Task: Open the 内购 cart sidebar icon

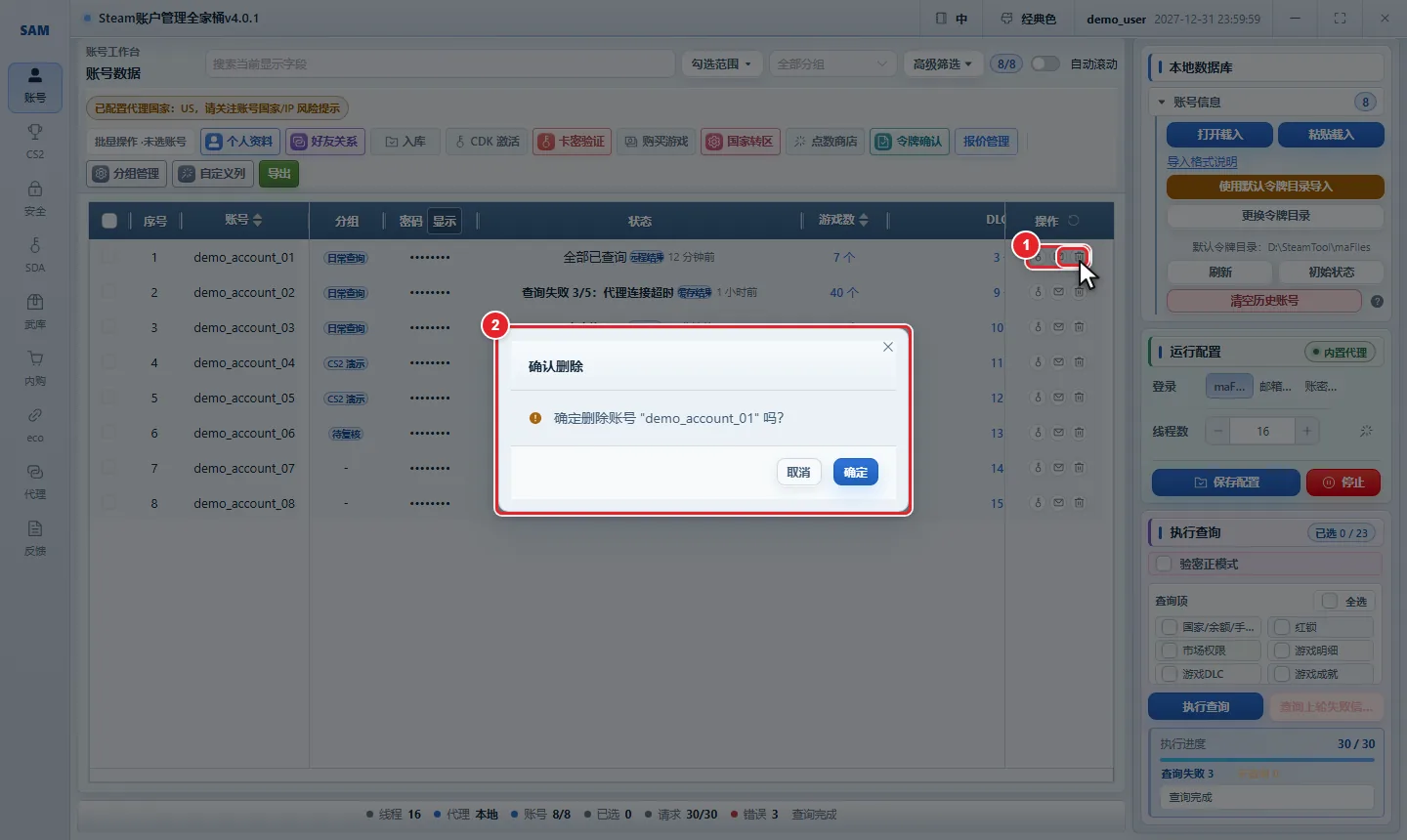Action: 35,367
